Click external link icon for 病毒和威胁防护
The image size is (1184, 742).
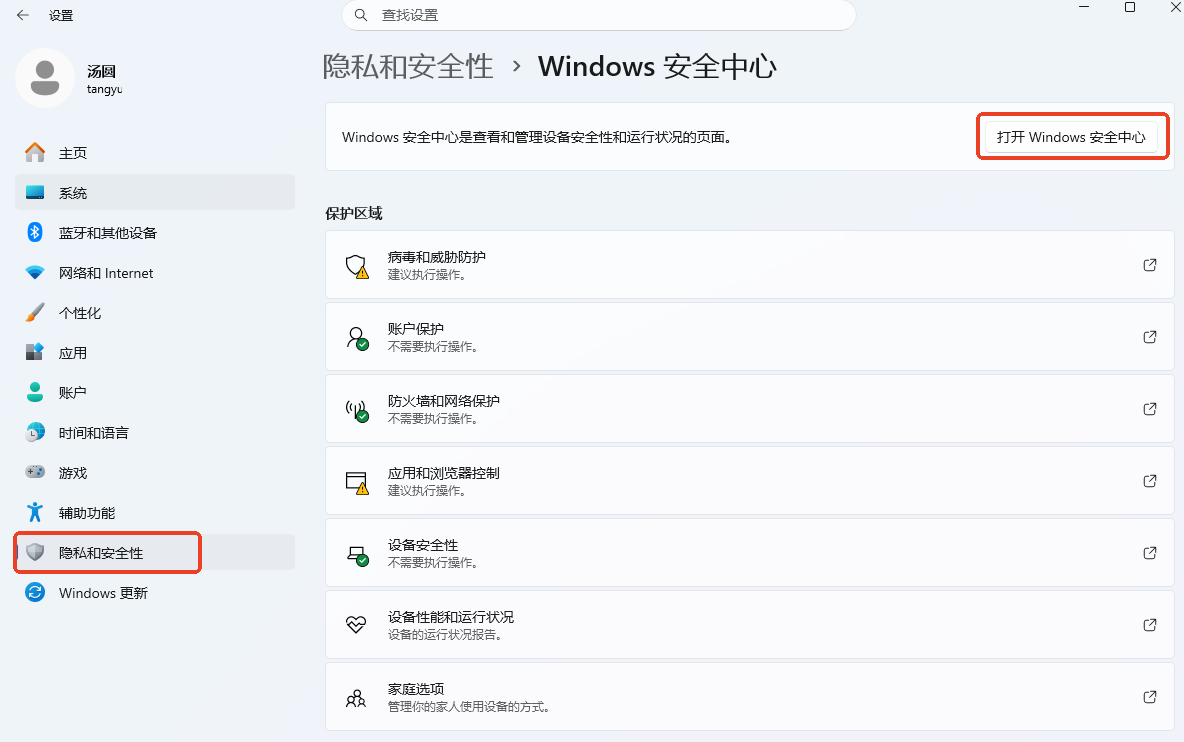[x=1149, y=265]
